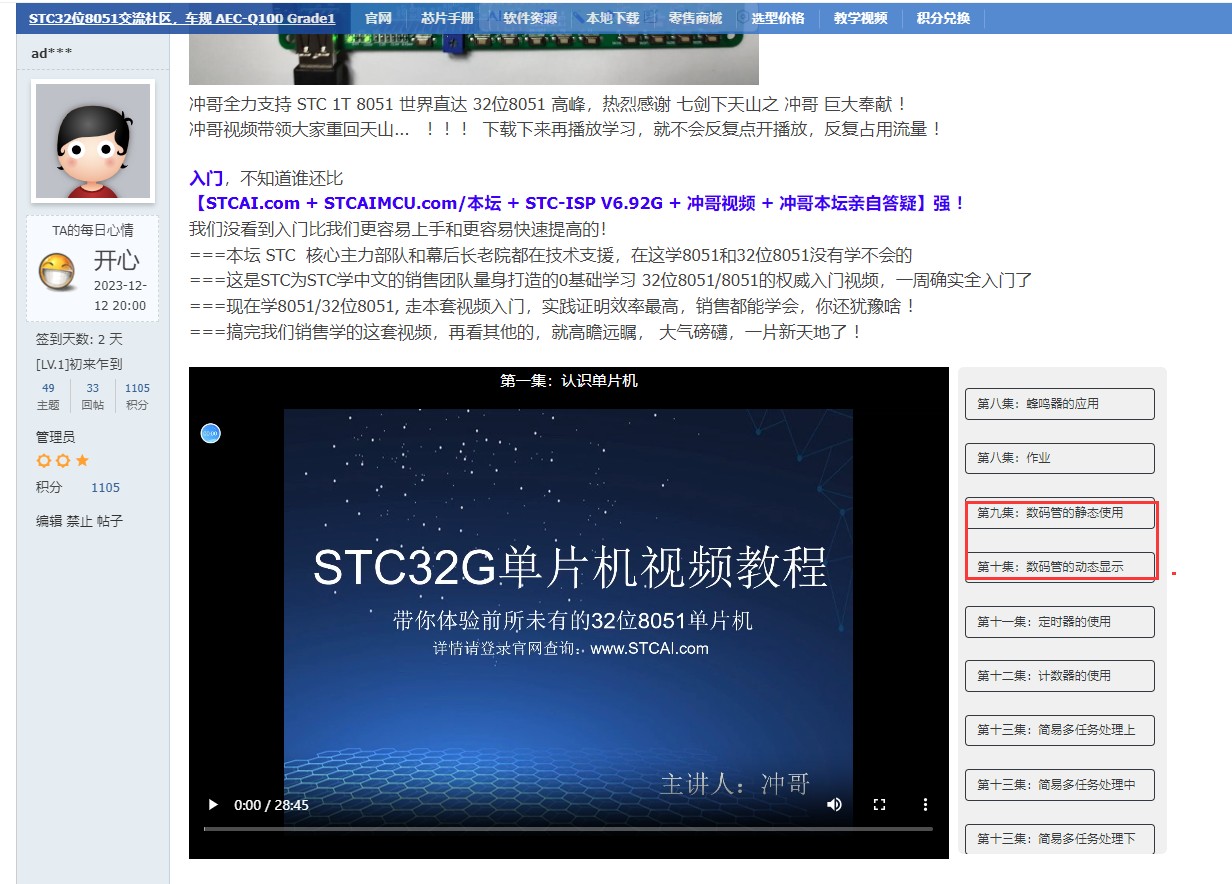Open 第十三集:简易多任务处理下

pyautogui.click(x=1060, y=838)
